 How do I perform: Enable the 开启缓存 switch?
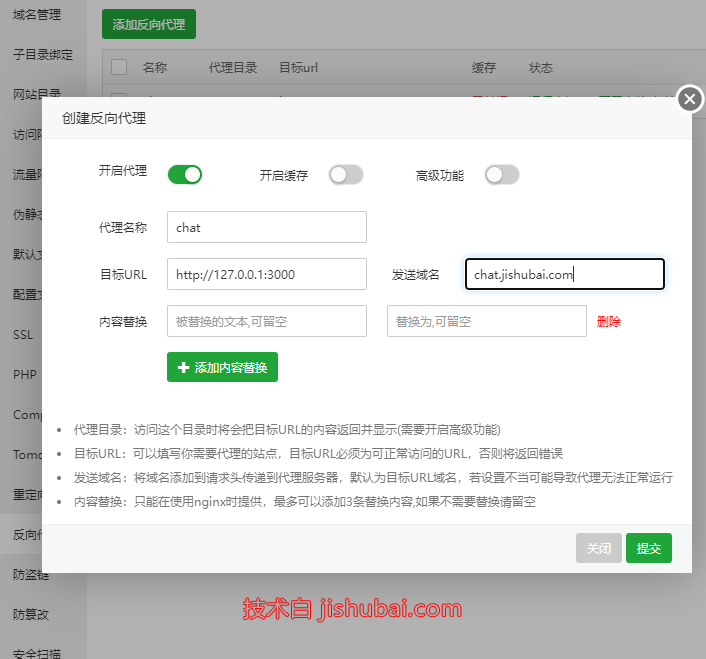point(346,175)
